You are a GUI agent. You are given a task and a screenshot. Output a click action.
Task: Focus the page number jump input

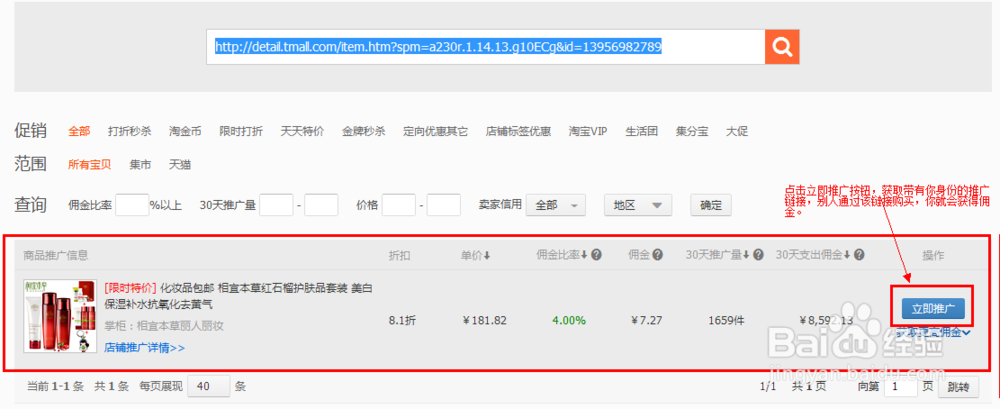900,387
